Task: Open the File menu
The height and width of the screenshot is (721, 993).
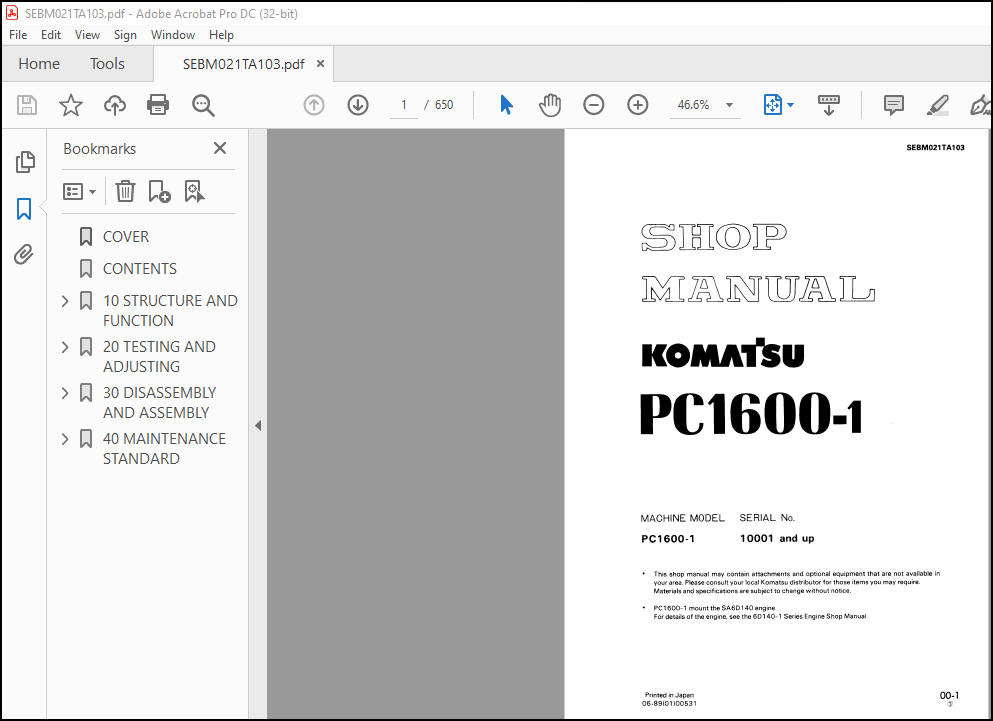Action: [18, 35]
